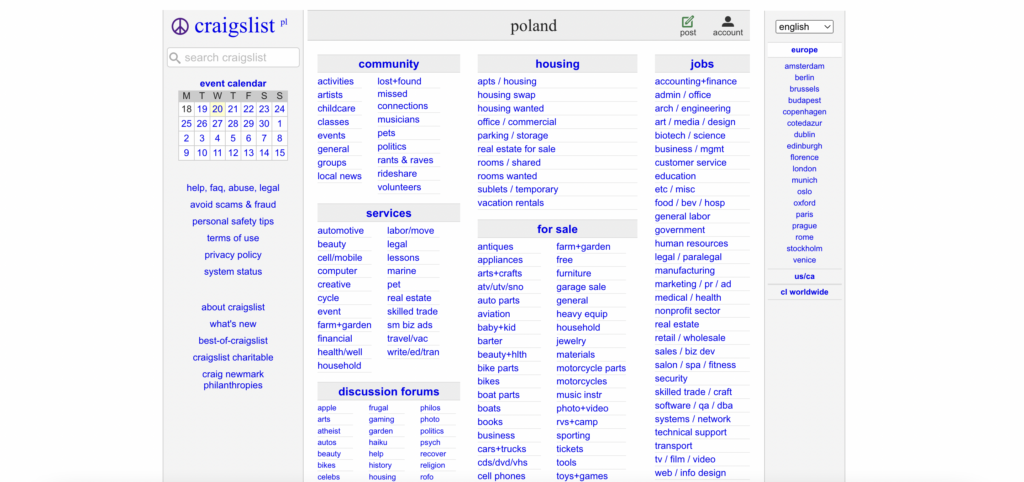
Task: Open the rideshare category
Action: [x=397, y=174]
